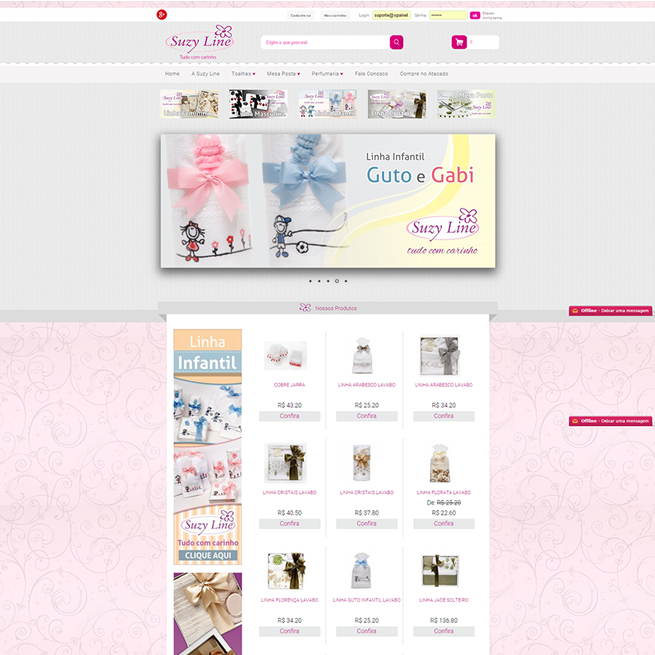Click the Cobre Jarra product image
Image resolution: width=655 pixels, height=655 pixels.
pyautogui.click(x=285, y=355)
